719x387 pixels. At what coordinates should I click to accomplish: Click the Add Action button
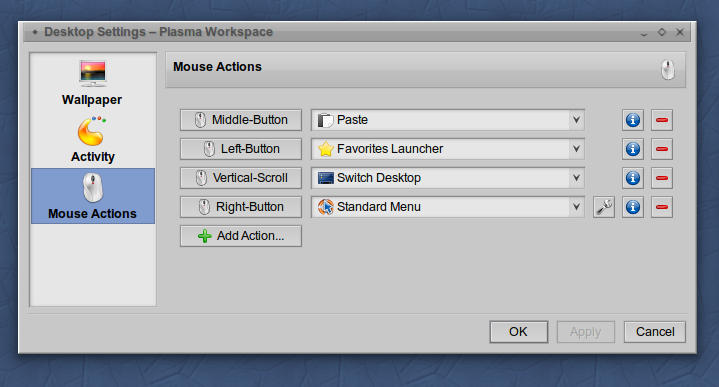point(241,236)
